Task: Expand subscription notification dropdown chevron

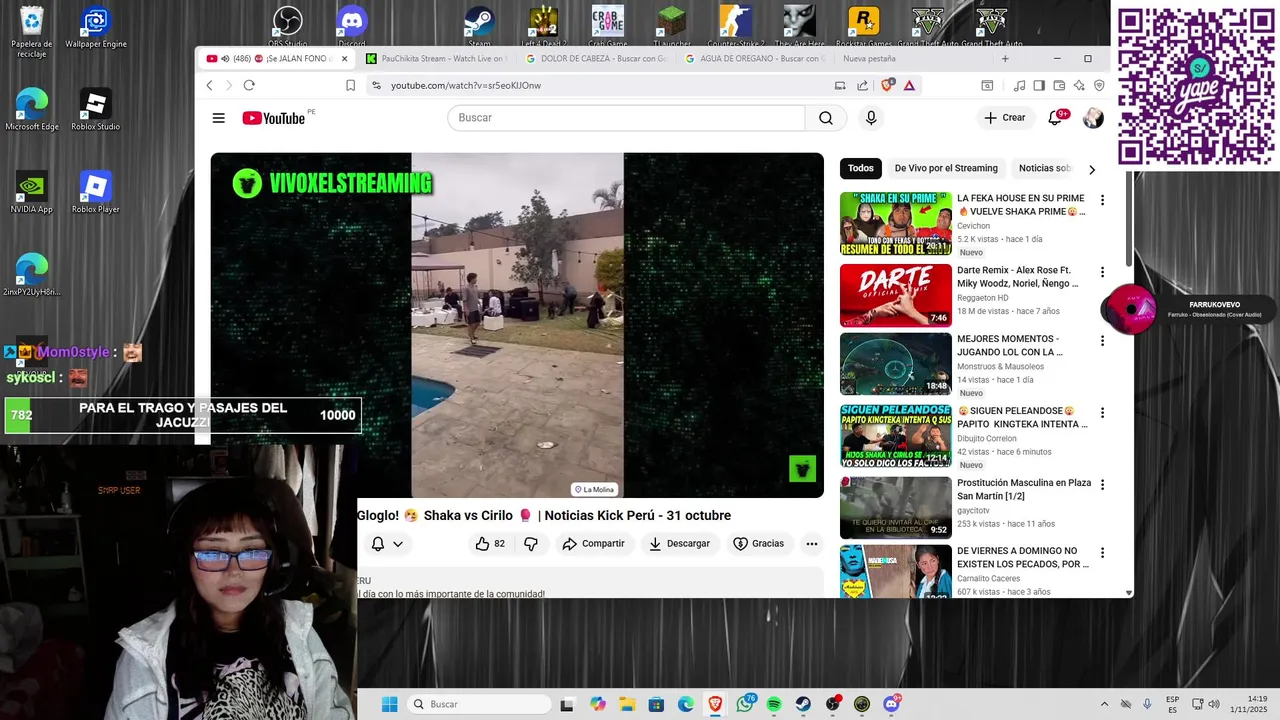Action: [398, 544]
